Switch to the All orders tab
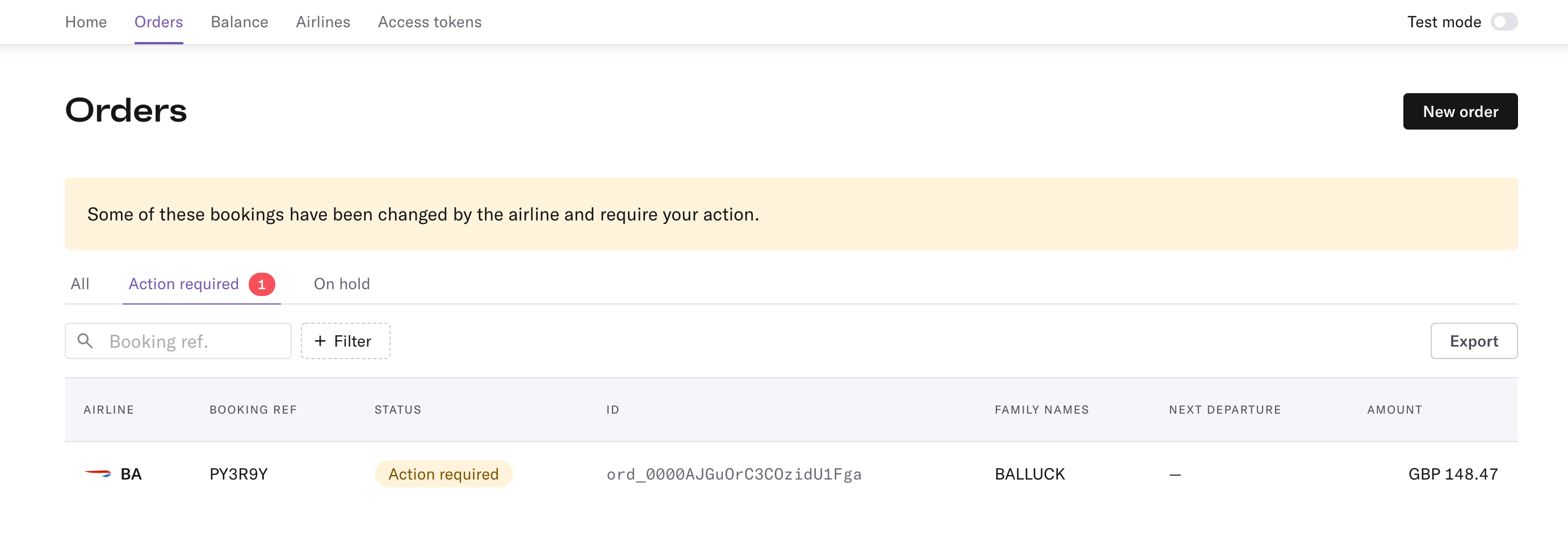Image resolution: width=1568 pixels, height=550 pixels. point(79,284)
